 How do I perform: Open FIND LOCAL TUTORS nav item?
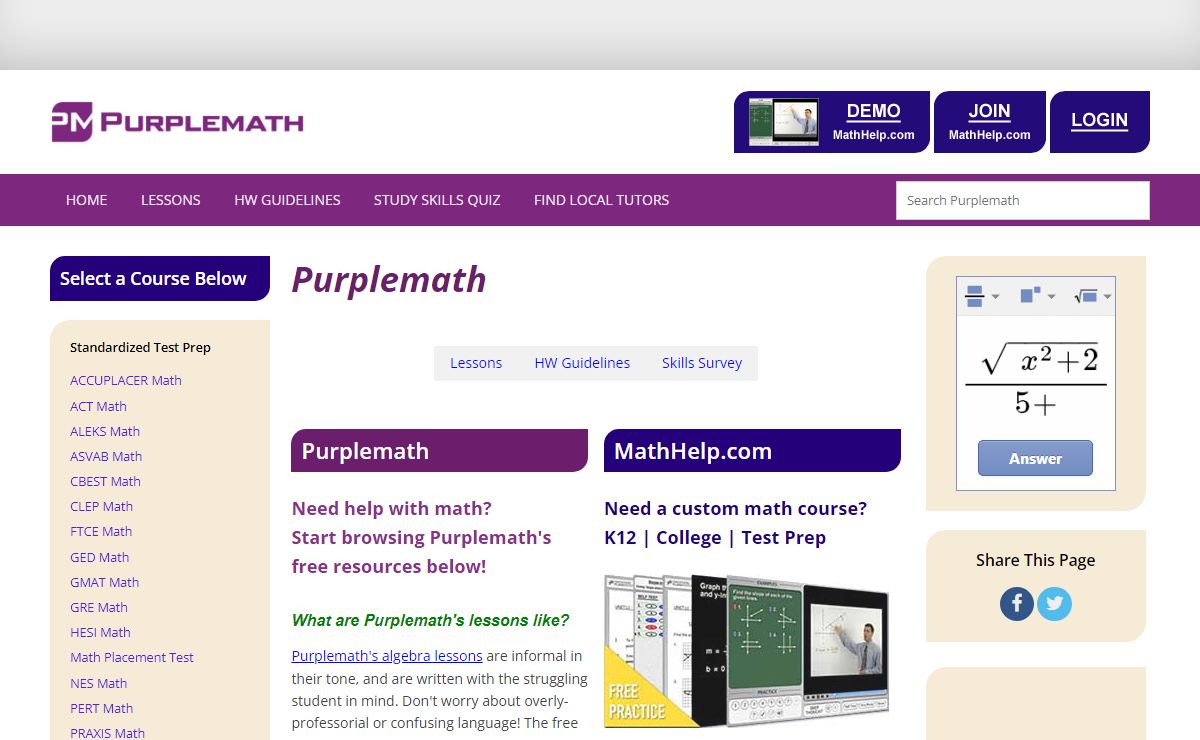pos(602,200)
